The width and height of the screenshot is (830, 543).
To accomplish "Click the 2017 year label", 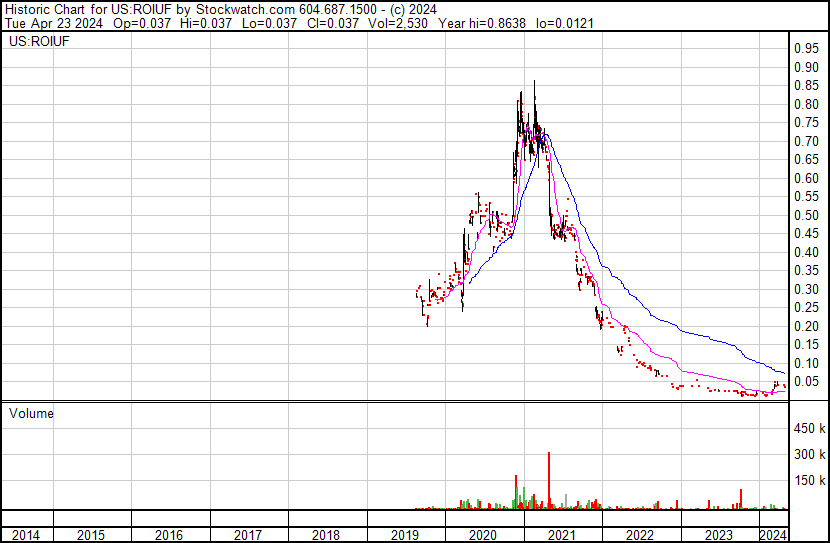I will click(247, 535).
